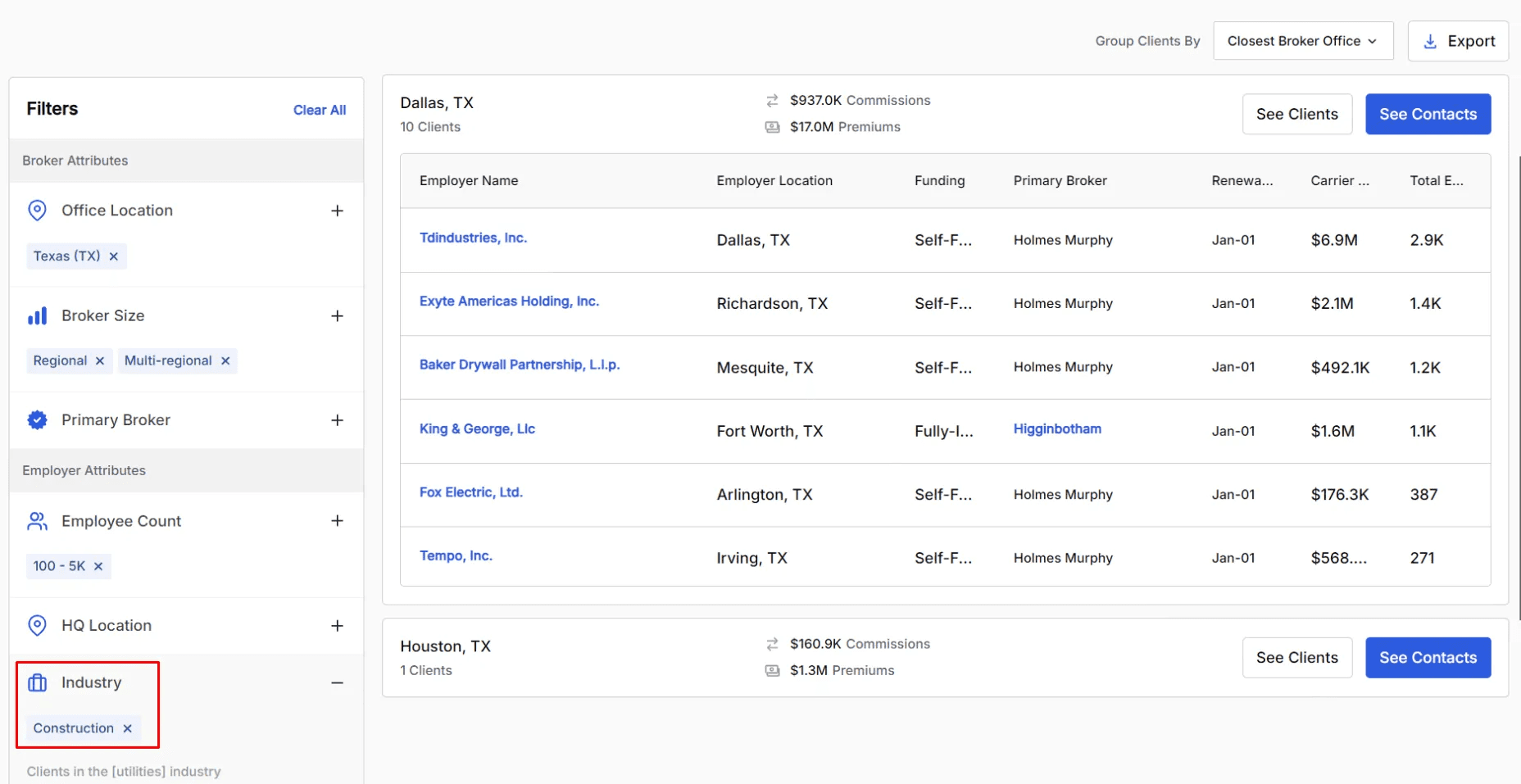Click the commissions arrows icon for Dallas, TX

(x=771, y=100)
